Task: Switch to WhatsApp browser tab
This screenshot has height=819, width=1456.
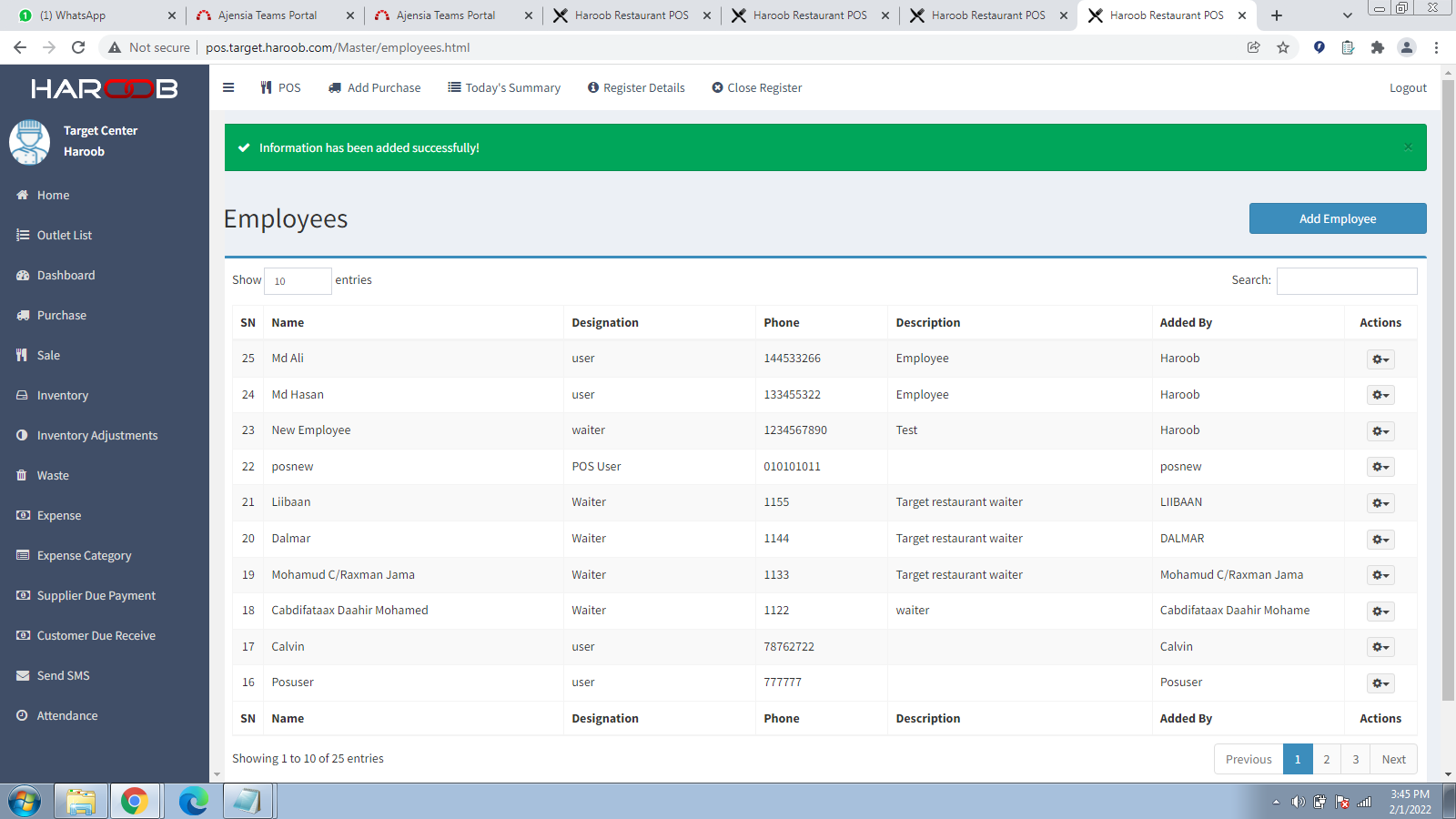Action: (x=97, y=15)
